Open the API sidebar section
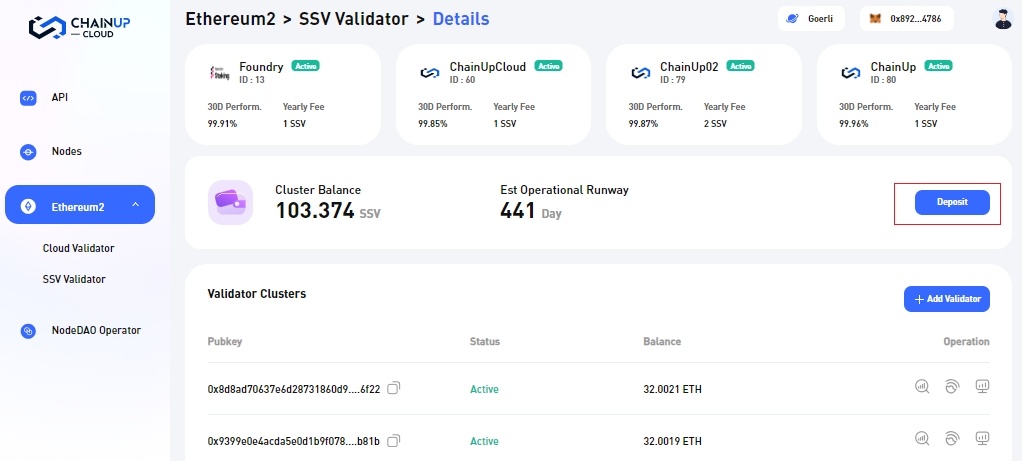 point(59,98)
